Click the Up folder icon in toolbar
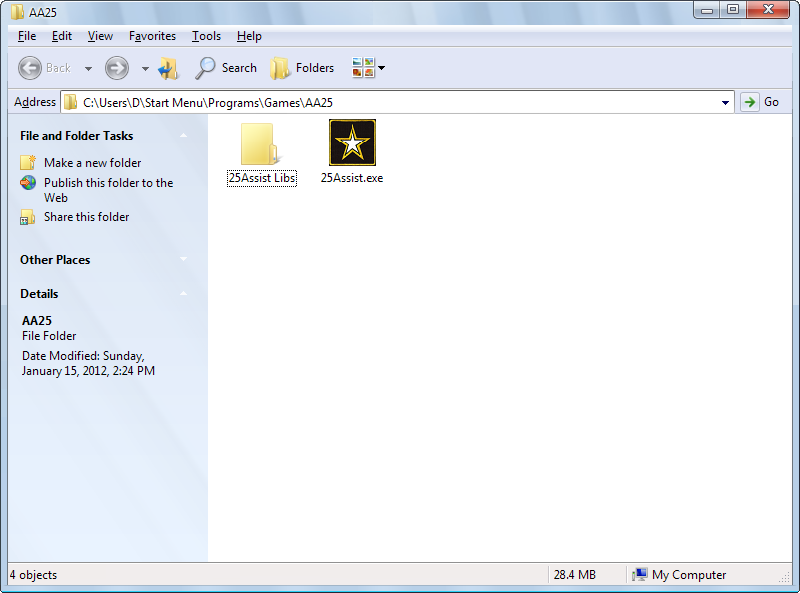The height and width of the screenshot is (593, 800). pyautogui.click(x=168, y=68)
